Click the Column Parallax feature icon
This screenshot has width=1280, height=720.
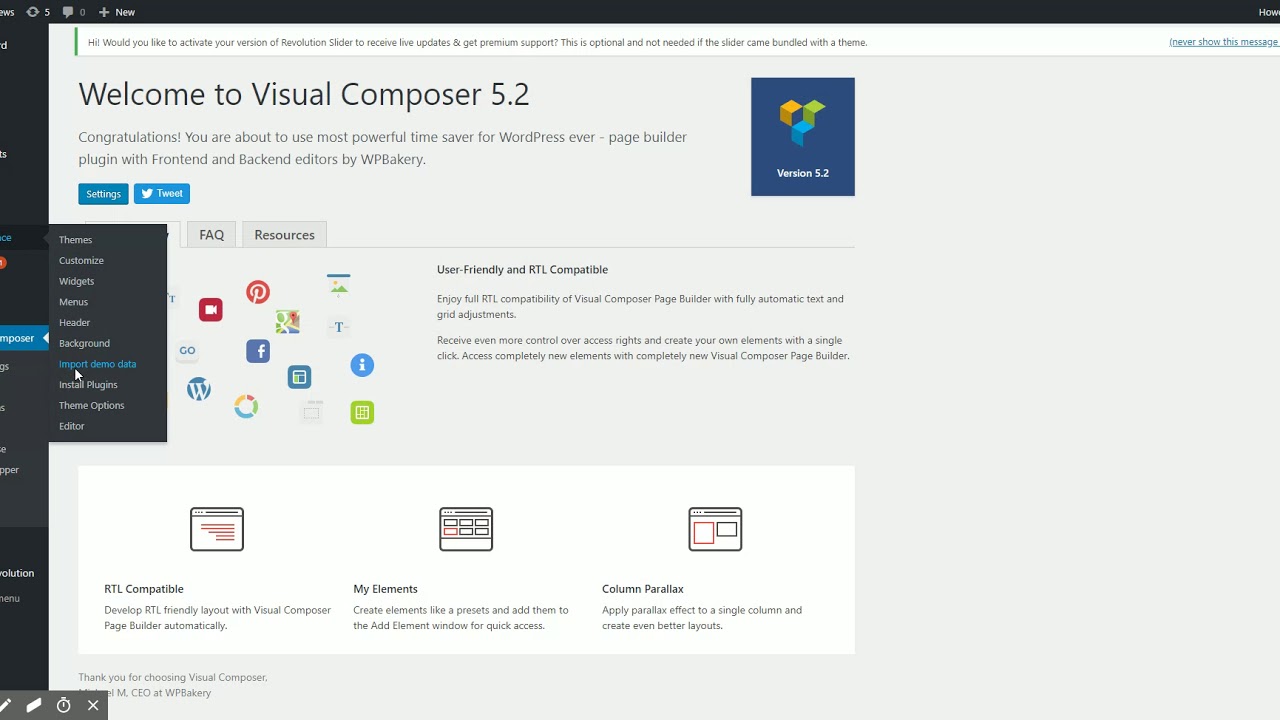[x=715, y=529]
